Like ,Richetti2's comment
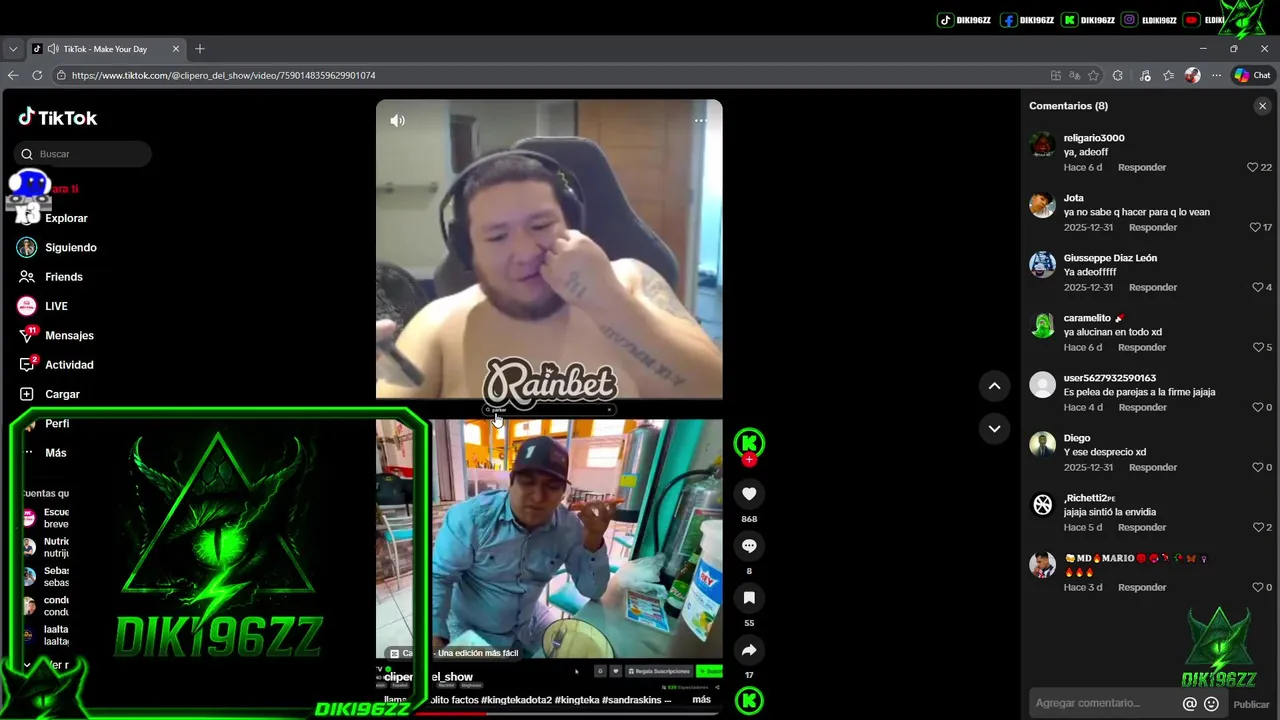This screenshot has height=720, width=1280. click(x=1258, y=527)
